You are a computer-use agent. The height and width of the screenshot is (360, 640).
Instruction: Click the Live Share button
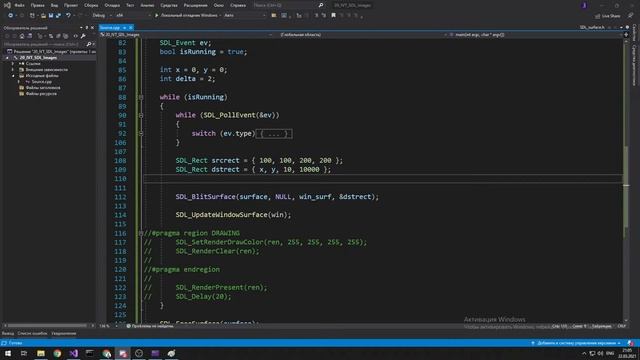608,16
